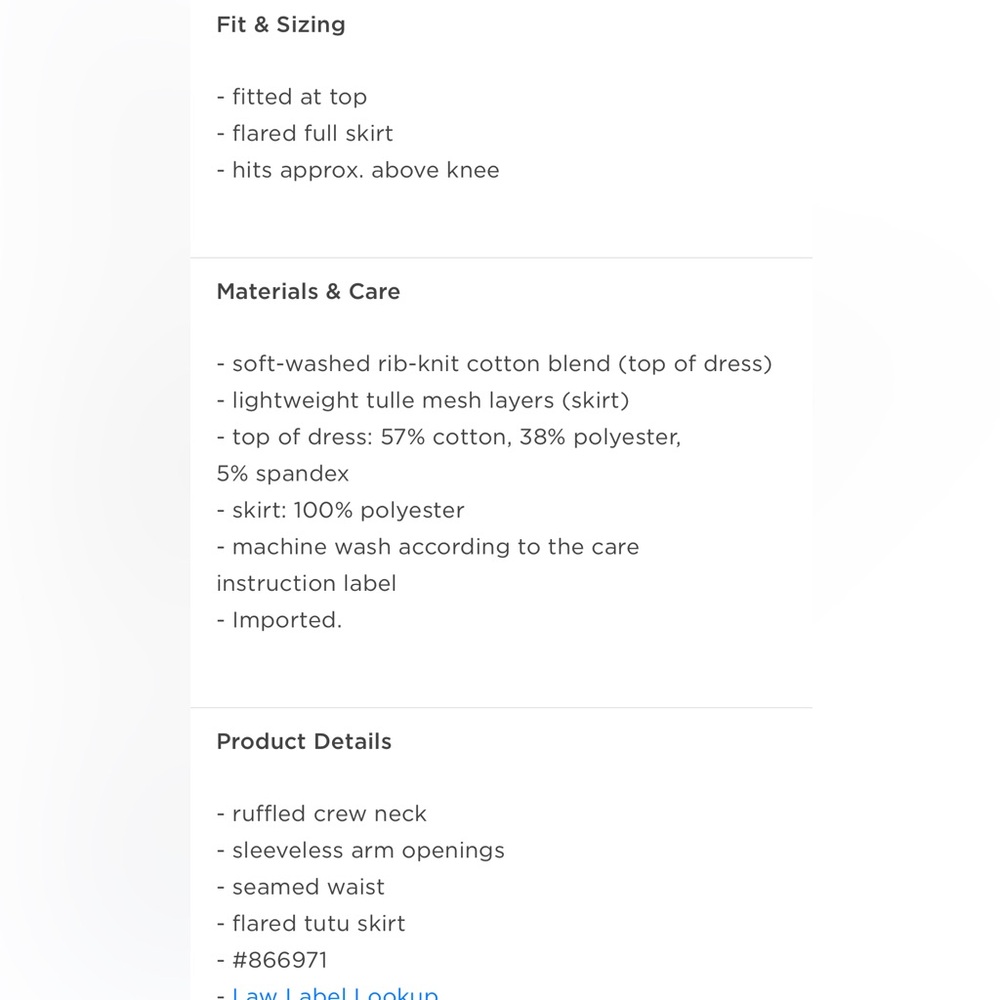Open the Law Label Lookup link
Screen dimensions: 1000x1000
click(335, 993)
